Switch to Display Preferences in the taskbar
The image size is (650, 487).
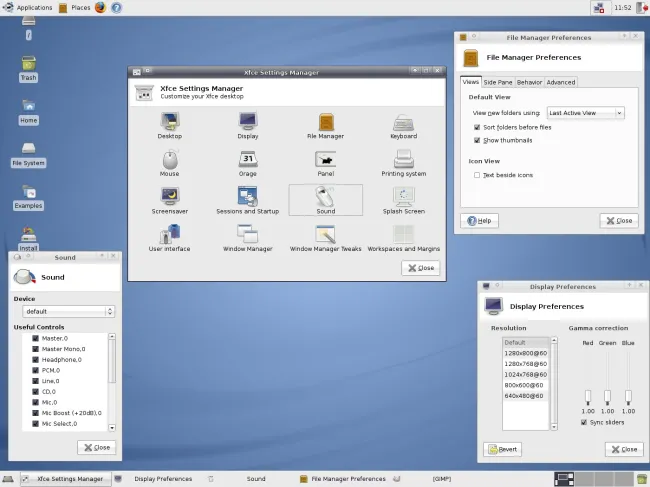point(158,479)
